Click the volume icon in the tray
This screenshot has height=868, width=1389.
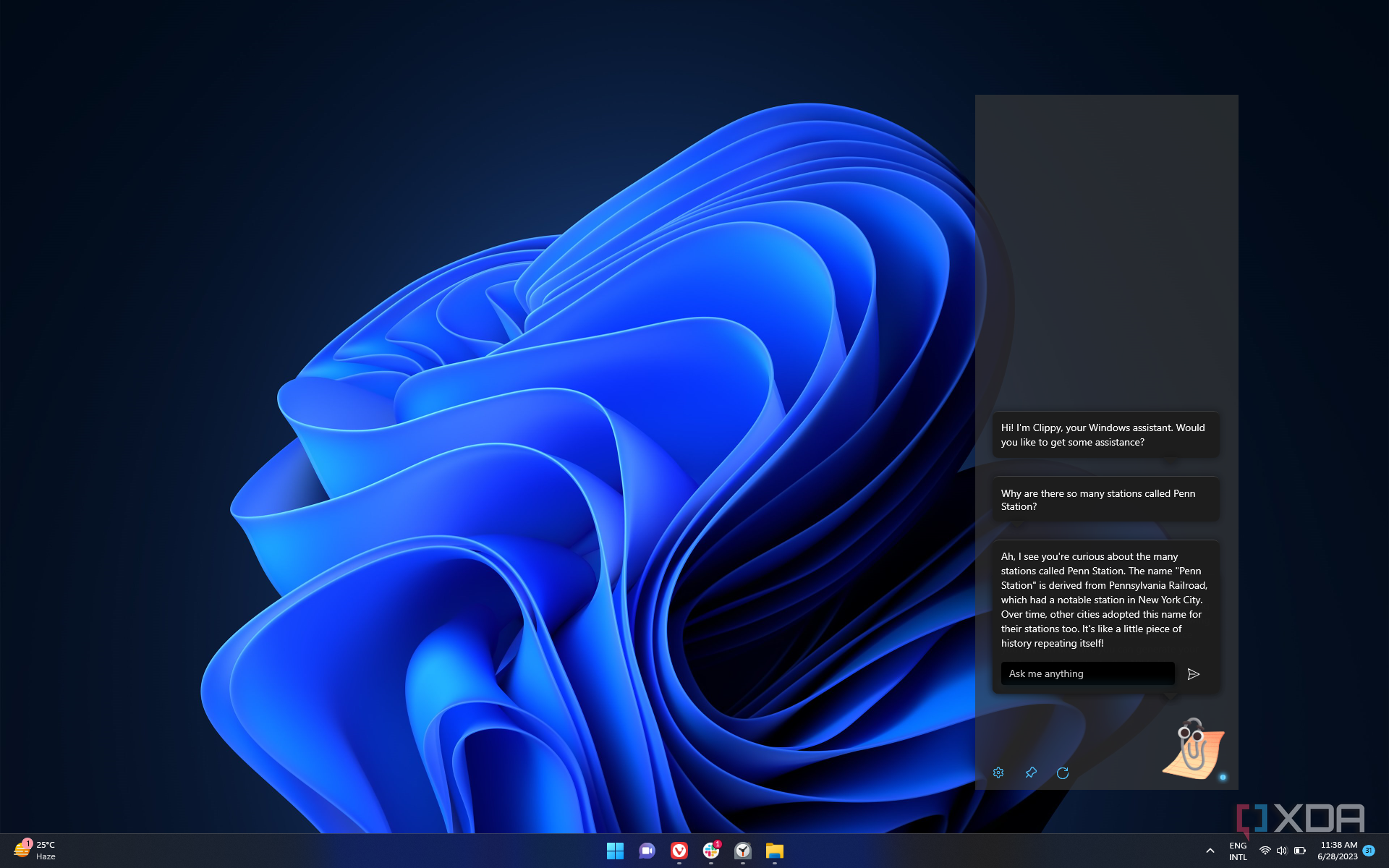[x=1281, y=851]
